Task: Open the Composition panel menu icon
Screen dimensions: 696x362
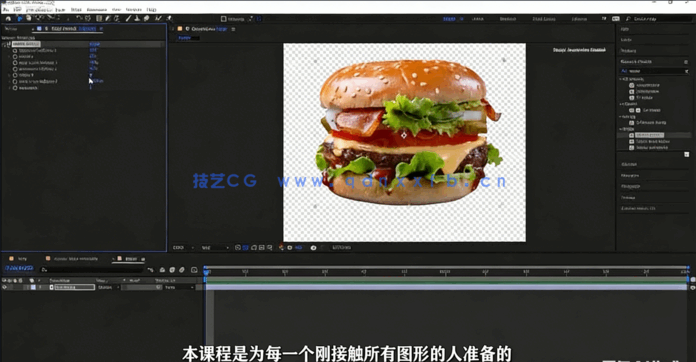Action: (x=233, y=29)
